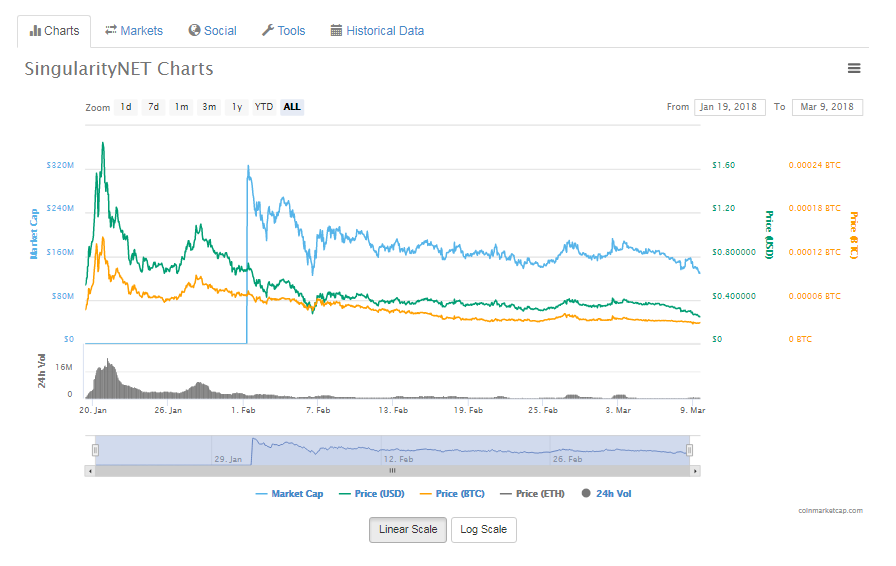This screenshot has height=566, width=896.
Task: Switch to the Markets tab
Action: click(x=134, y=31)
